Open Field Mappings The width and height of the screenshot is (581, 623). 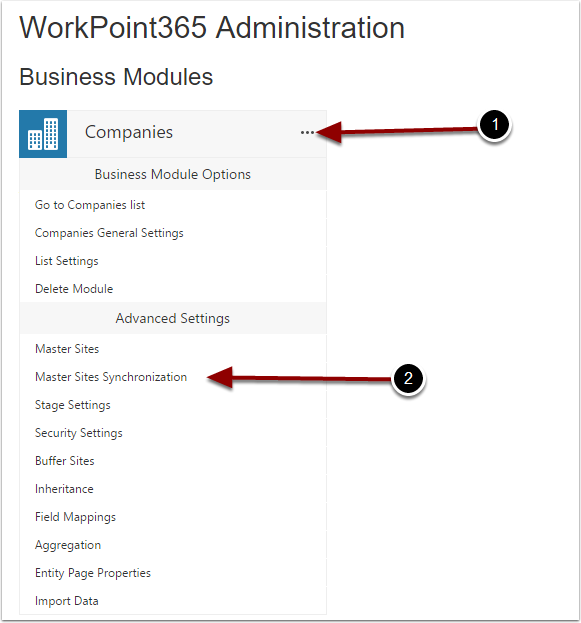(76, 517)
